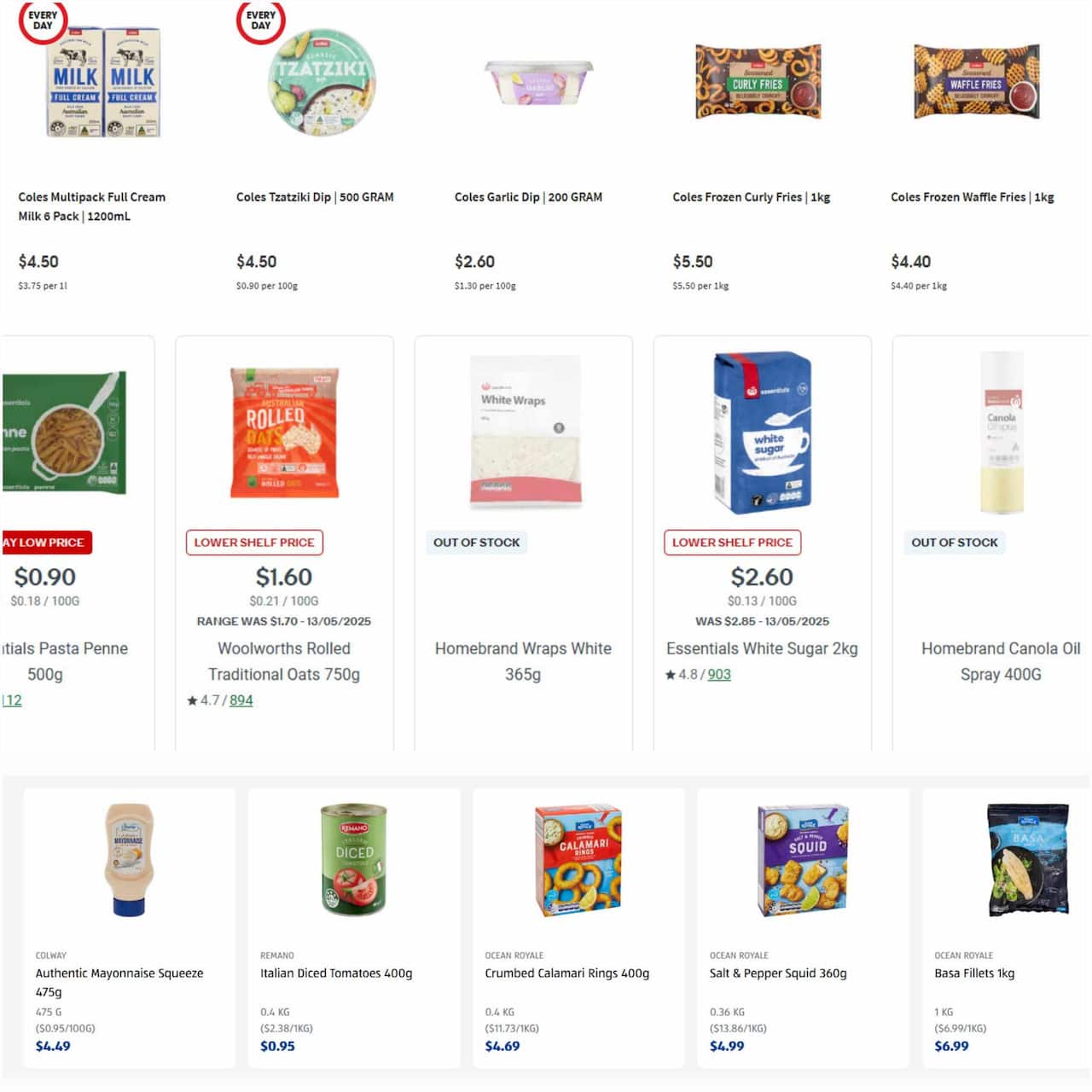Screen dimensions: 1092x1092
Task: Click the Basa Fillets 1kg product name
Action: 974,973
